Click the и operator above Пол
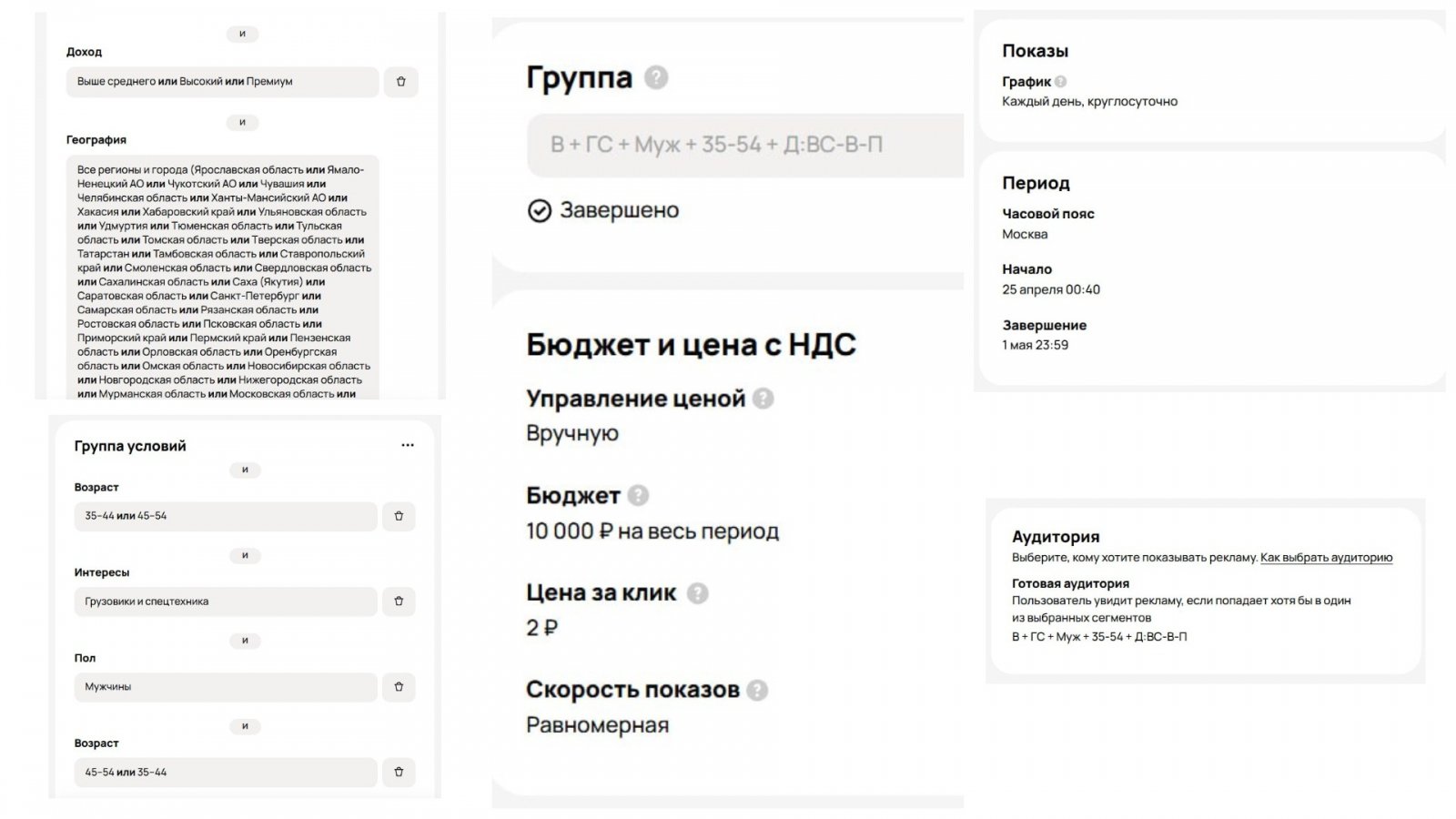This screenshot has height=819, width=1456. 245,641
